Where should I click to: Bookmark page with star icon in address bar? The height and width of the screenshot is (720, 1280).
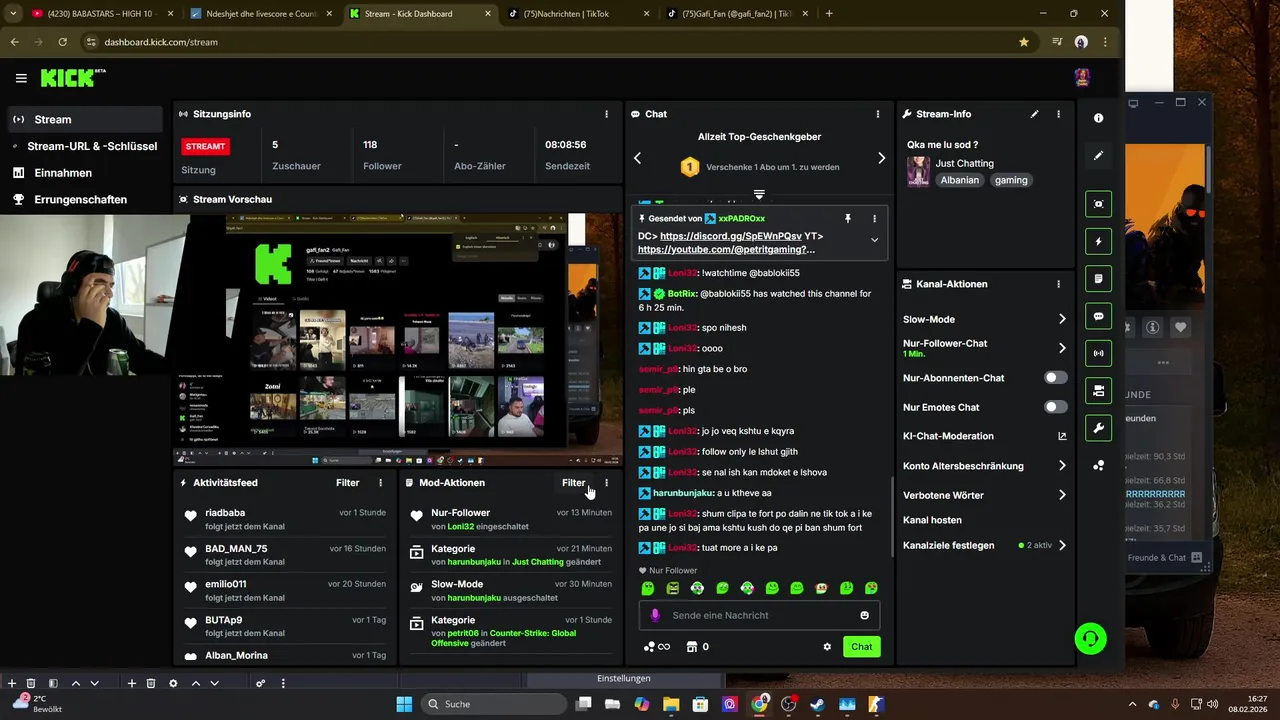1023,42
